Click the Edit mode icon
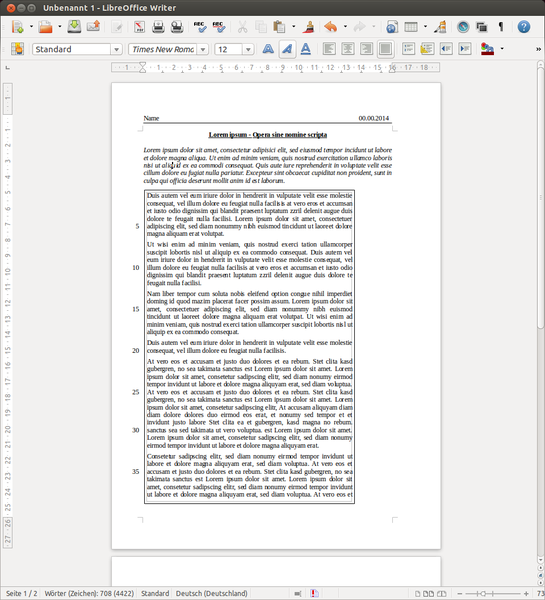Screen dimensions: 545x600 117,27
